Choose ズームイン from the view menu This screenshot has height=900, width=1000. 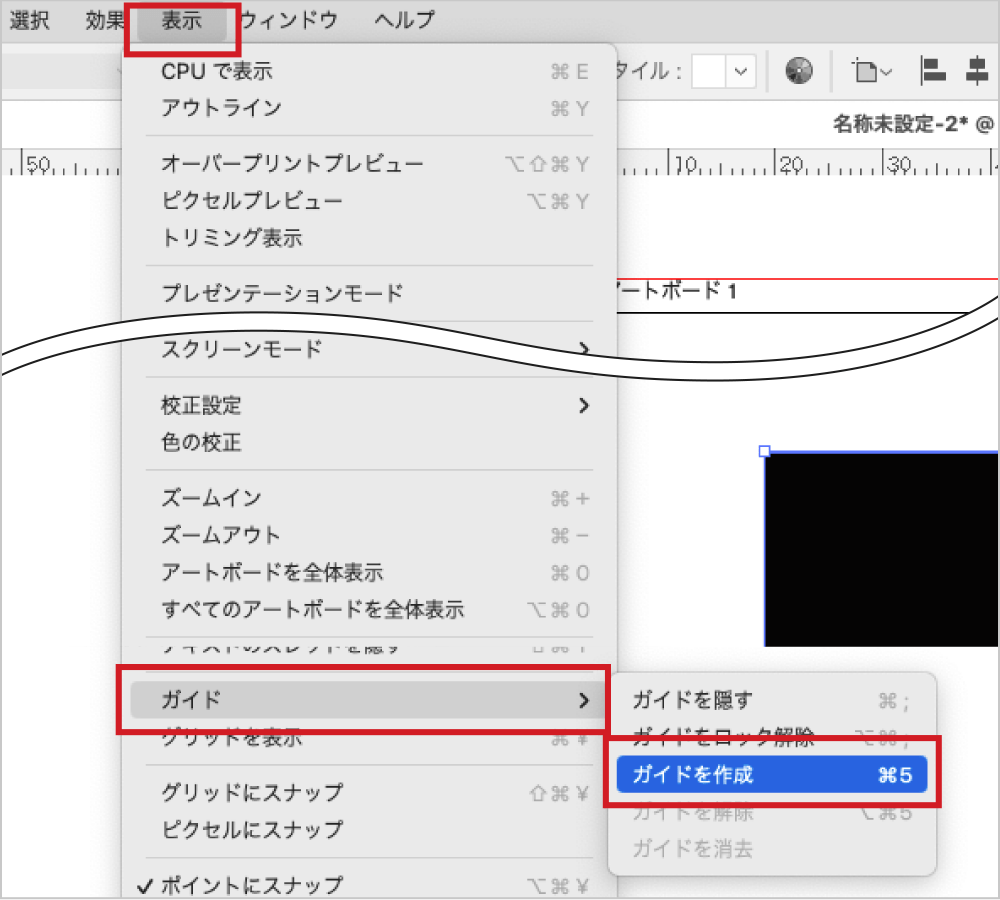[x=211, y=498]
